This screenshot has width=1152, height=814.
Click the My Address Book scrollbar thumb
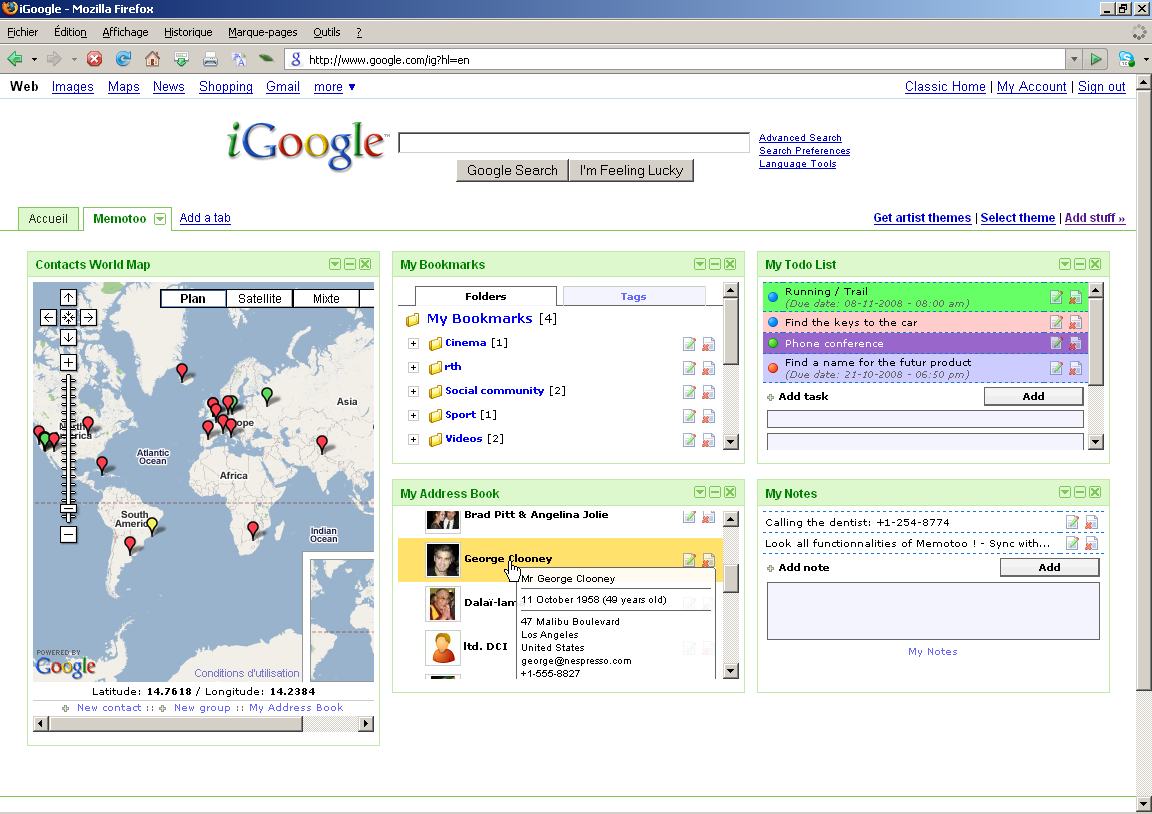coord(730,578)
